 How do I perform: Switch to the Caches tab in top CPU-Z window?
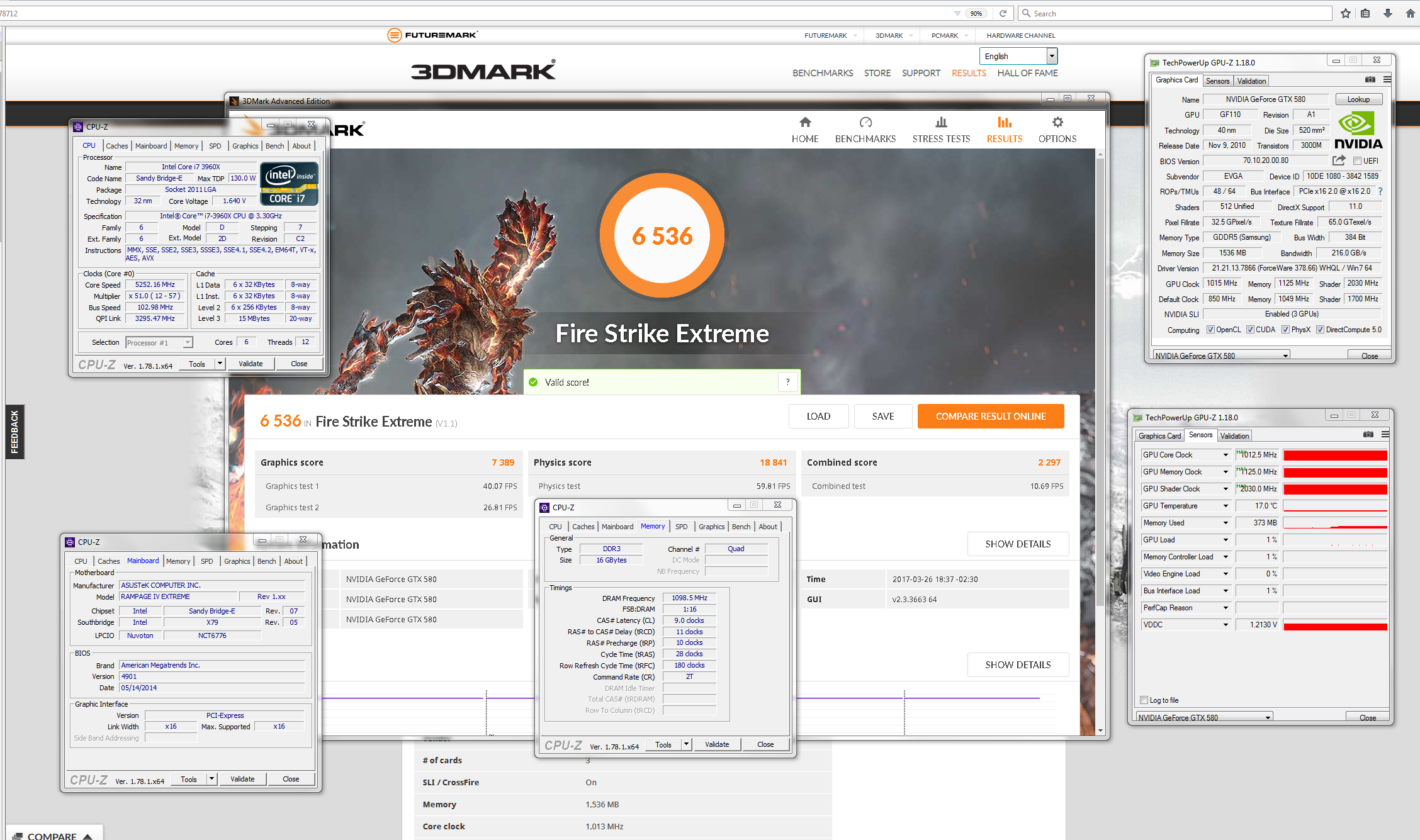[x=116, y=146]
